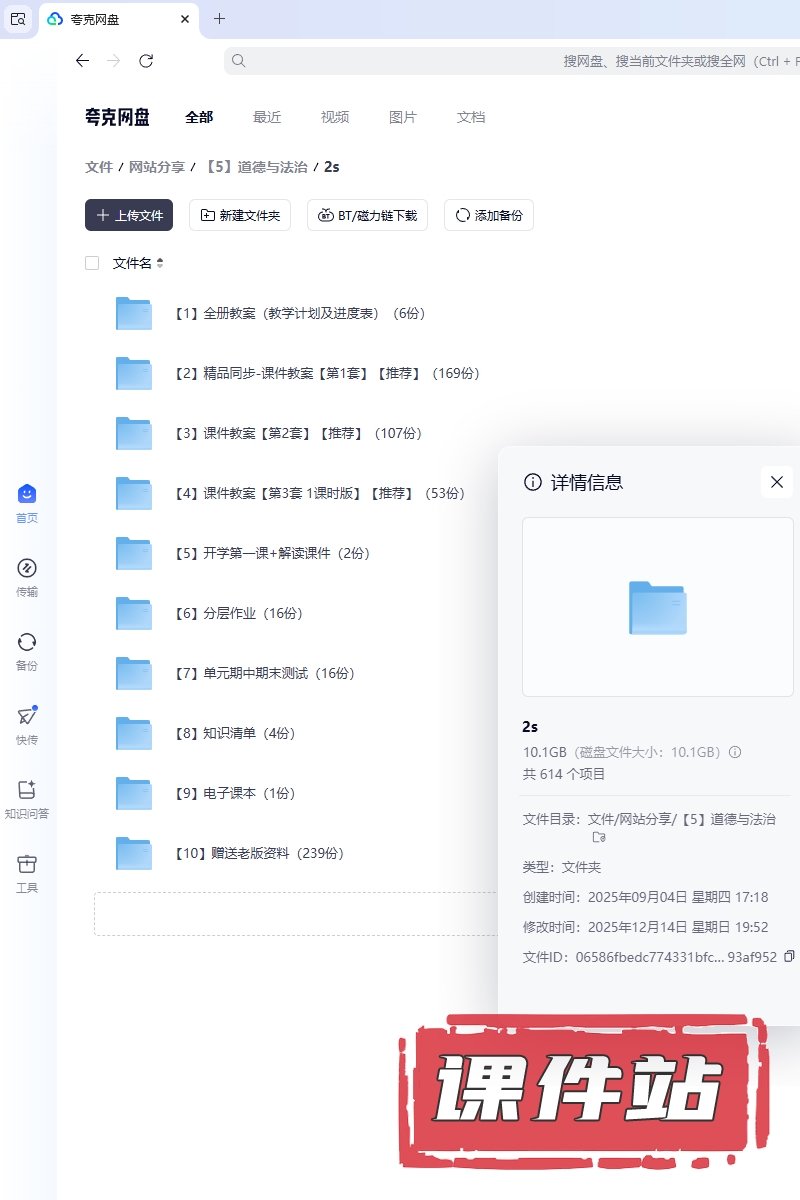
Task: Open the 知识问答 sidebar icon
Action: coord(27,791)
